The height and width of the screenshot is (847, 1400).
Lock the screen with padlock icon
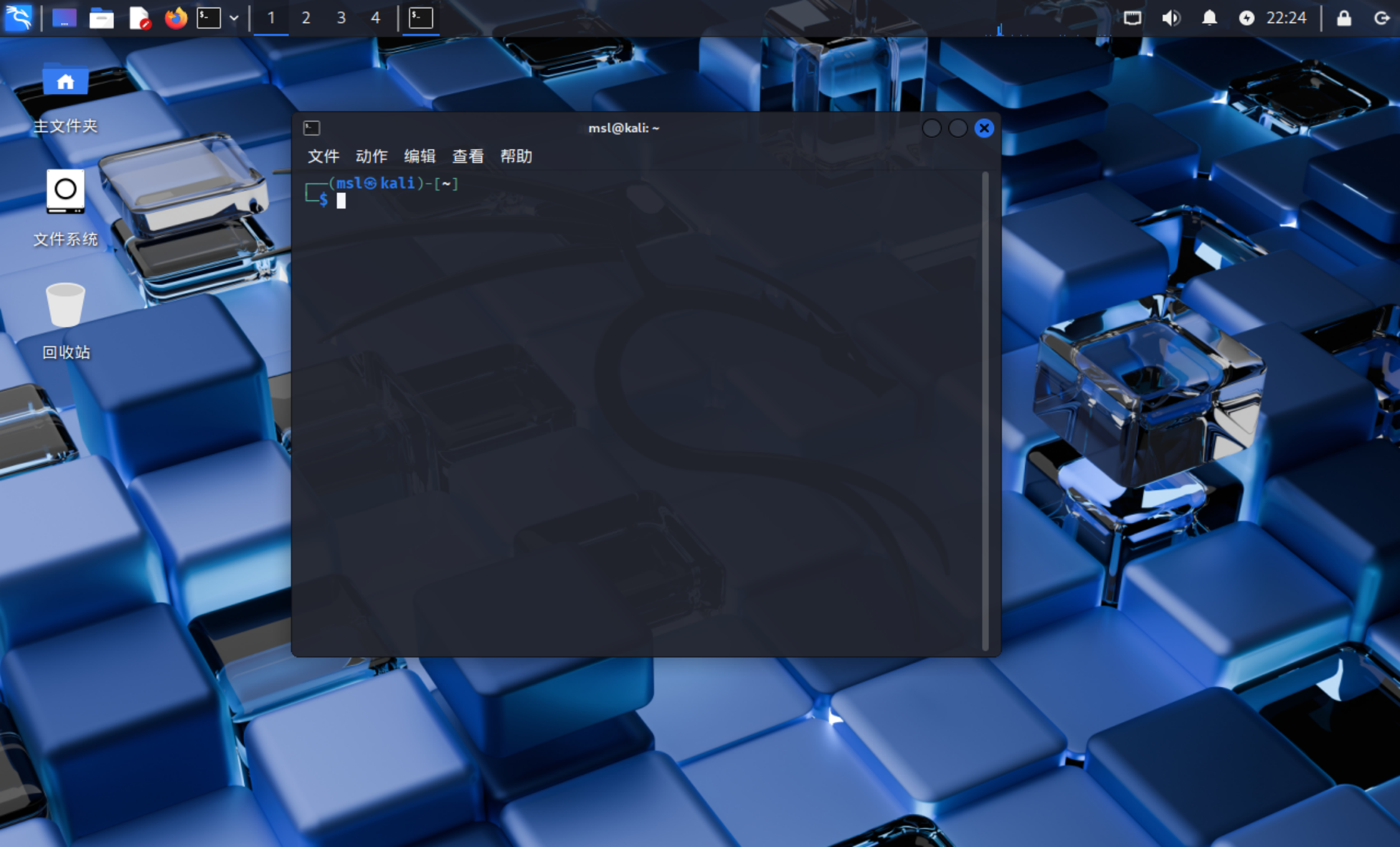click(1344, 17)
